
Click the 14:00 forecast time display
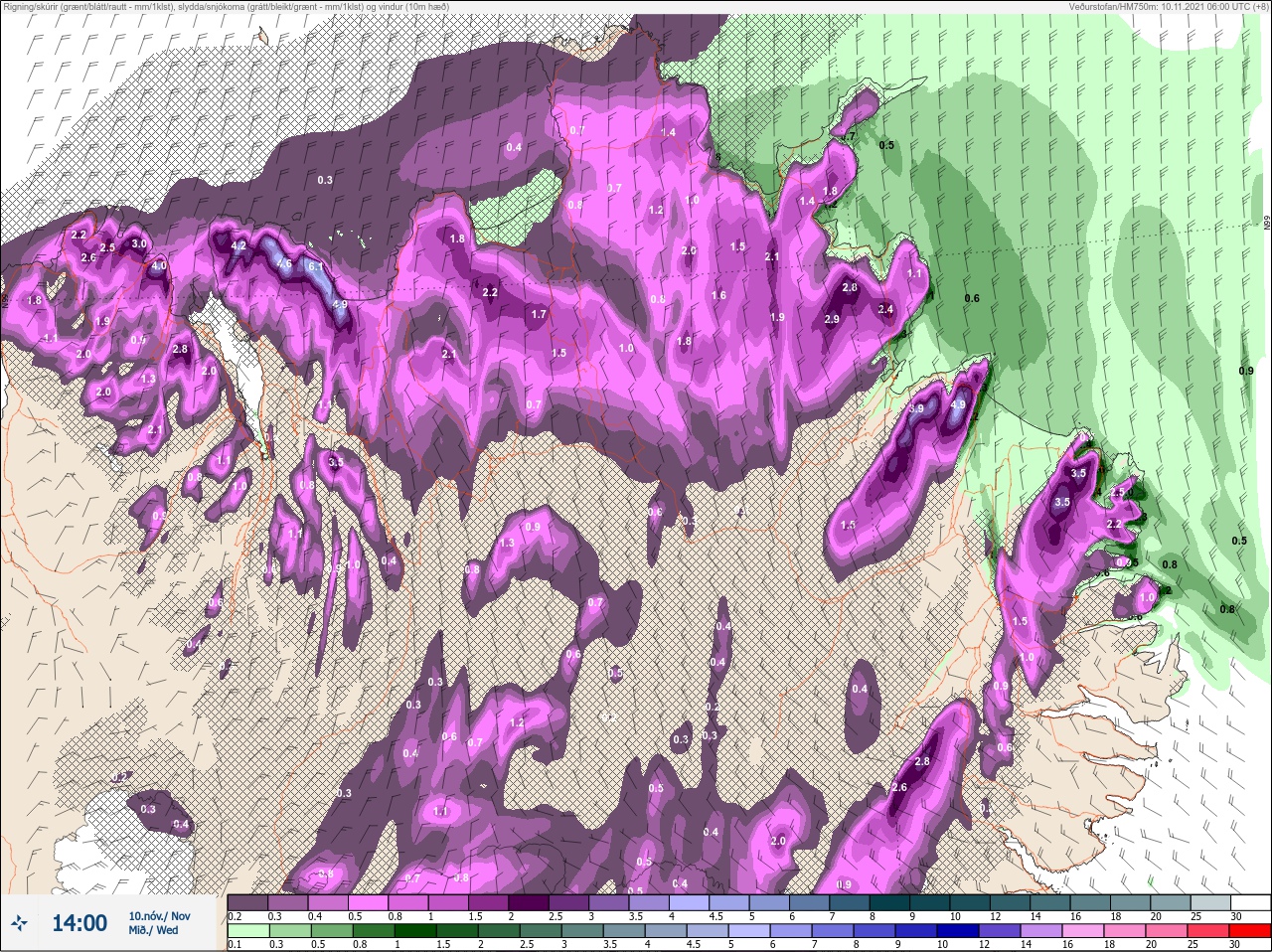coord(79,923)
